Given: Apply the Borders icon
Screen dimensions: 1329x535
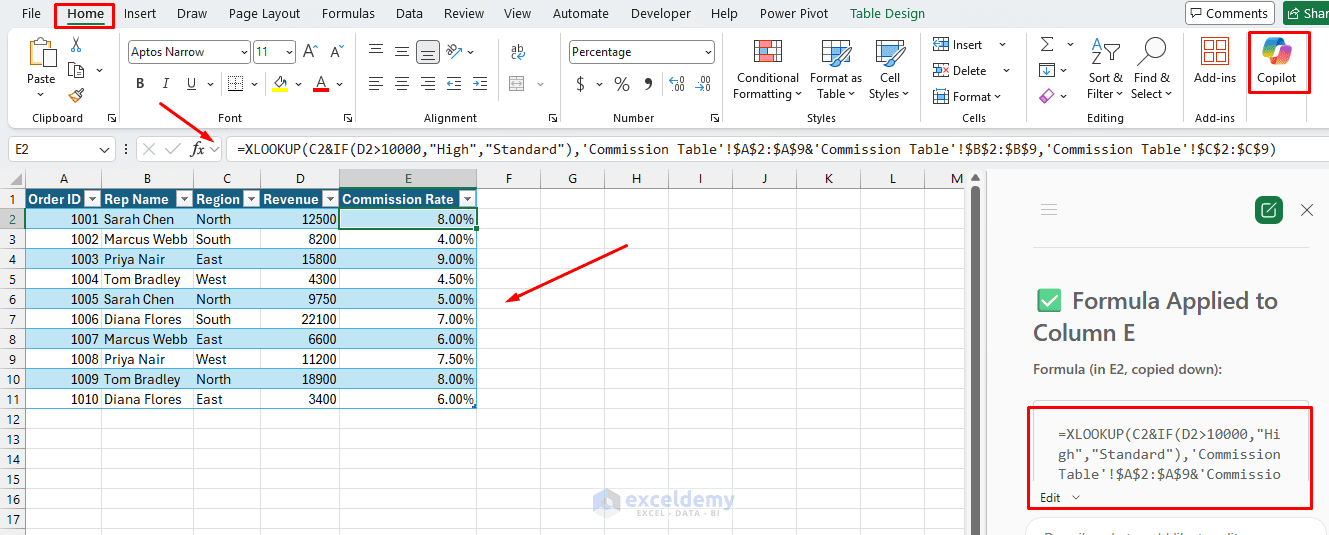Looking at the screenshot, I should click(x=234, y=84).
